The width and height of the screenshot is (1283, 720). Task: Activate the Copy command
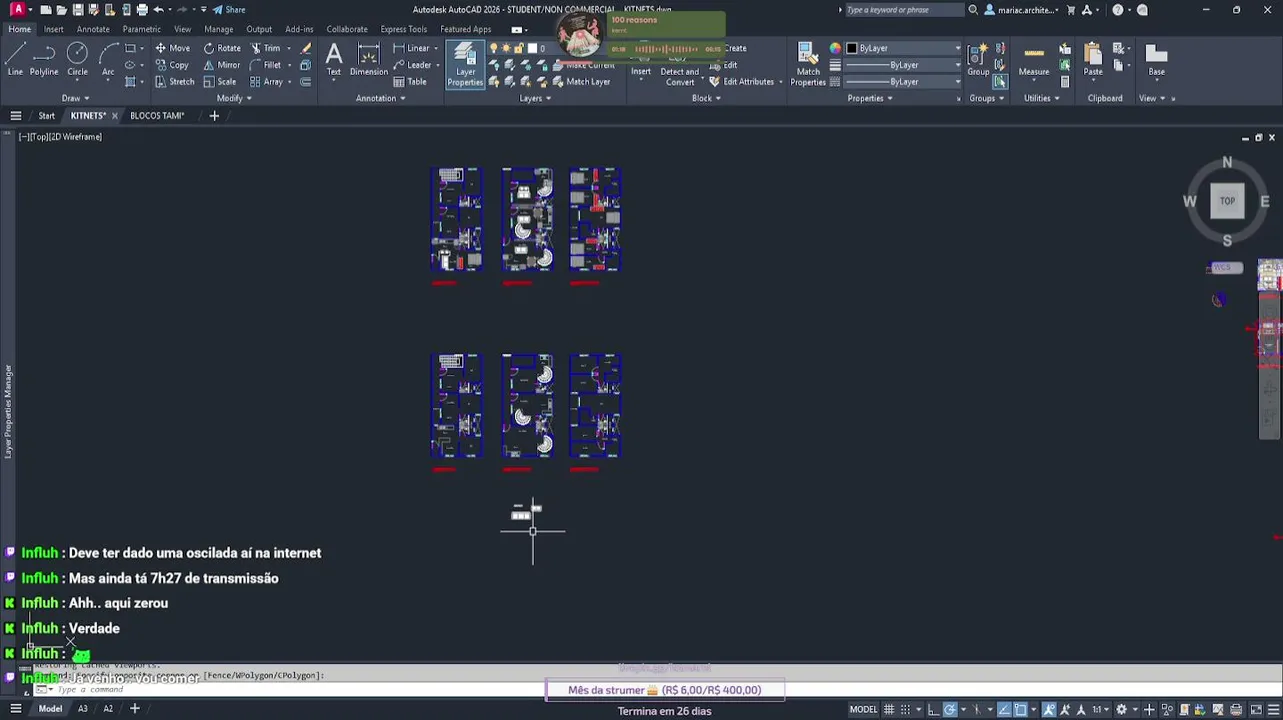[172, 65]
